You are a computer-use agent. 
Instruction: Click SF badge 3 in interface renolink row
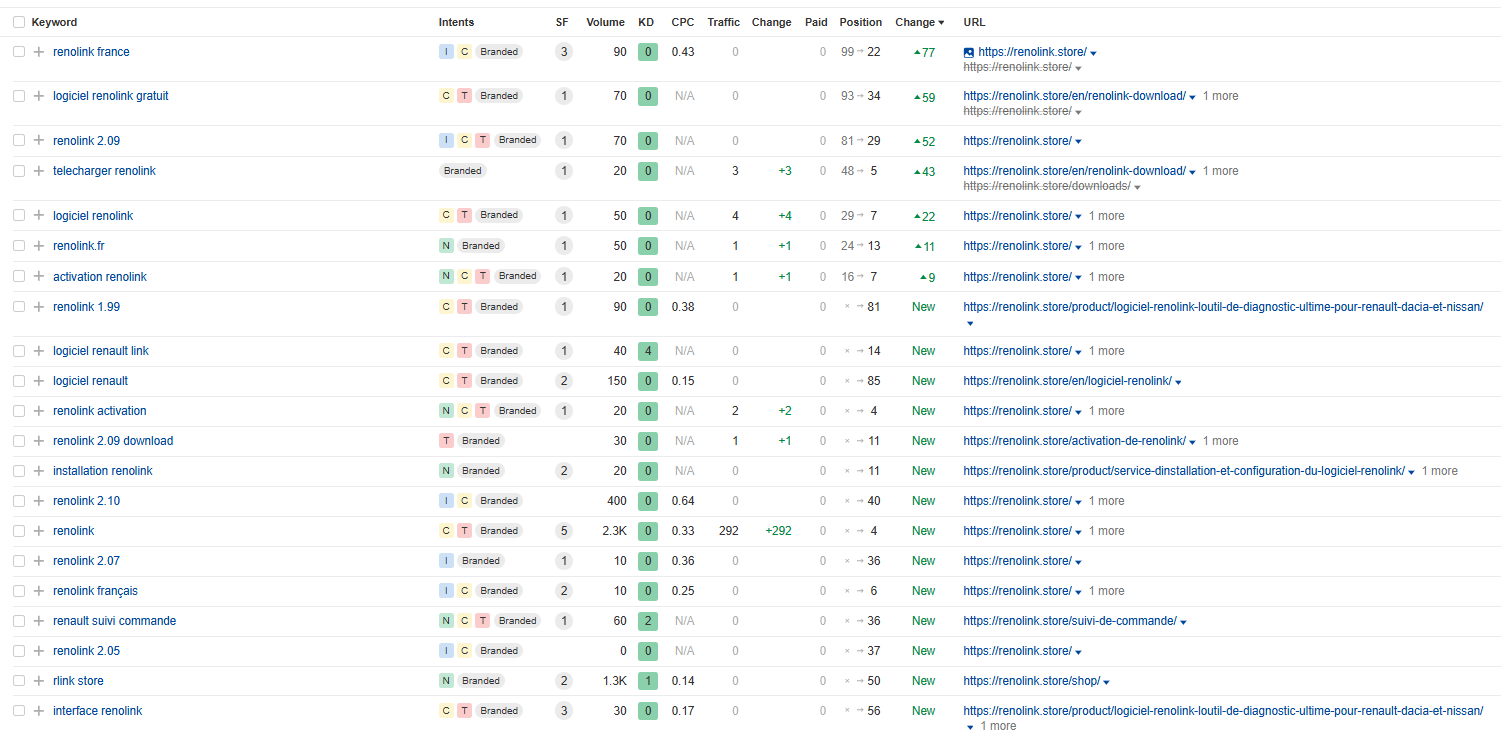pos(564,711)
